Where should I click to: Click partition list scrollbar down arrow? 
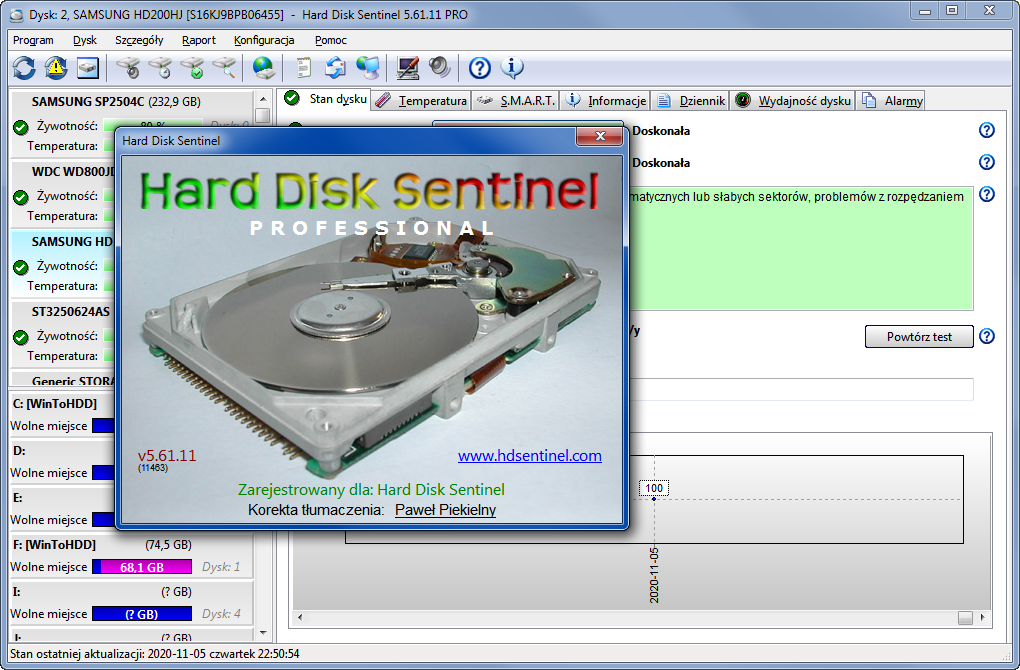(263, 632)
